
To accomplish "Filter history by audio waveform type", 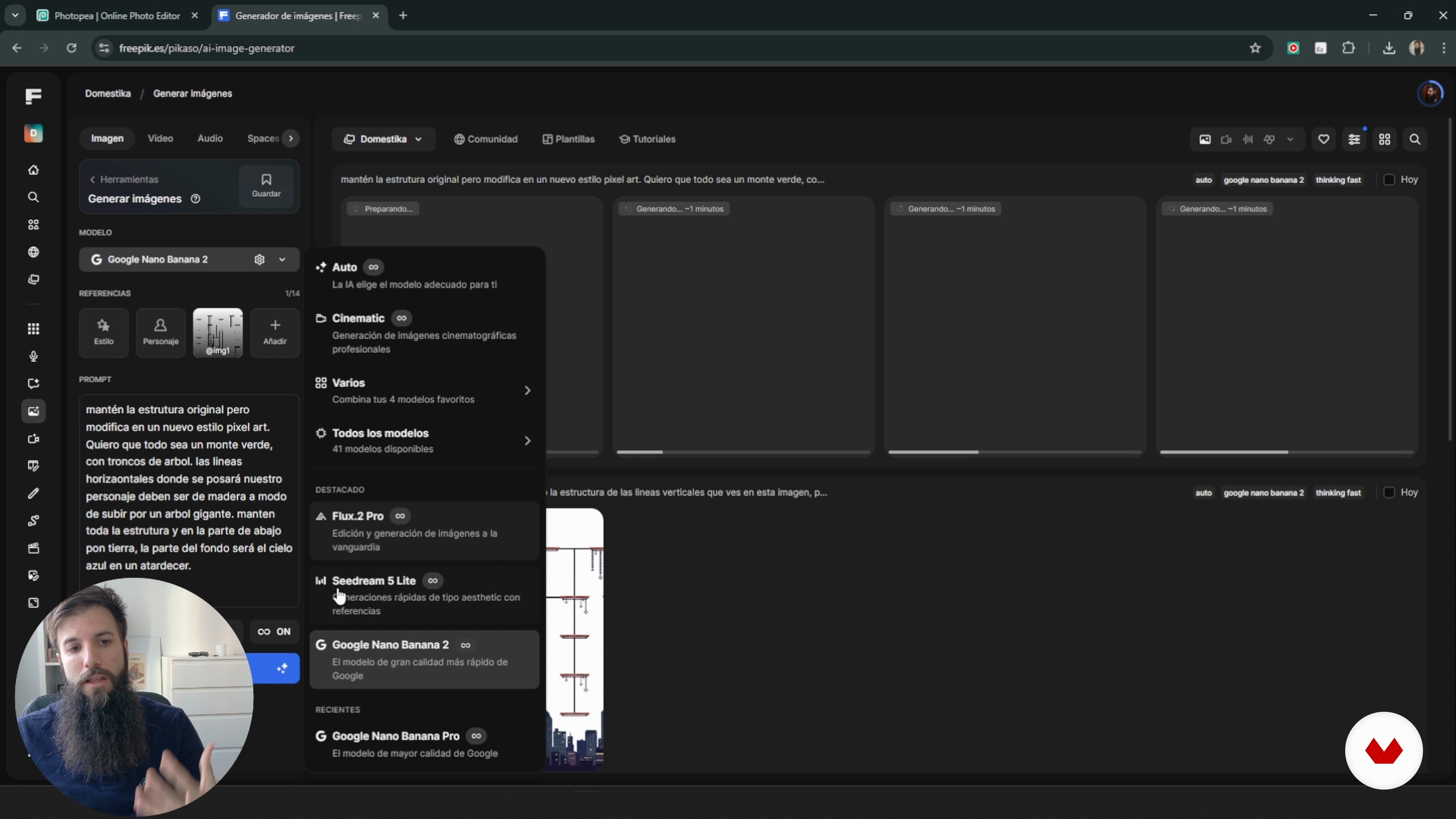I will (x=1247, y=140).
